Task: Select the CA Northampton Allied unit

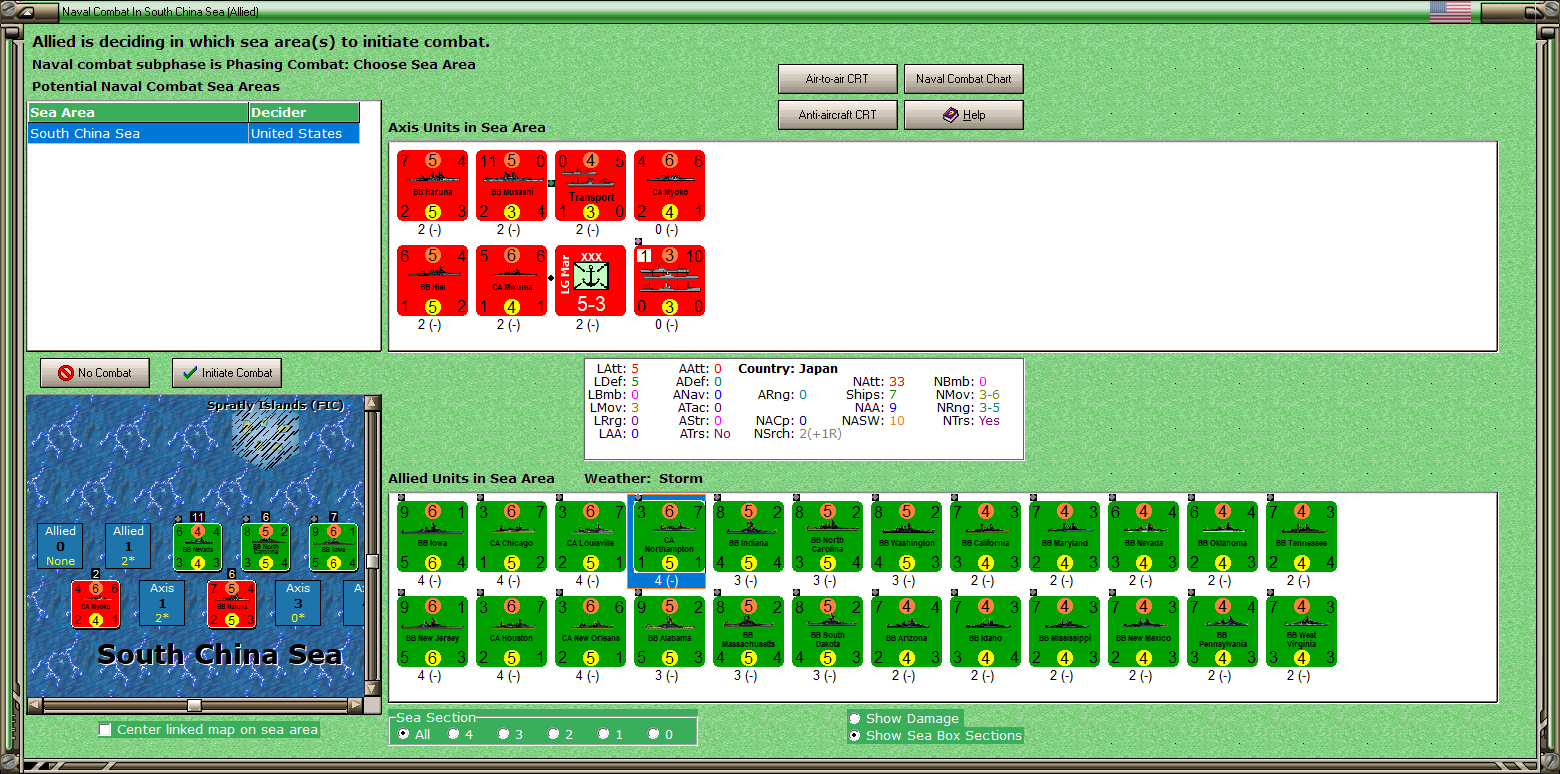Action: click(670, 537)
